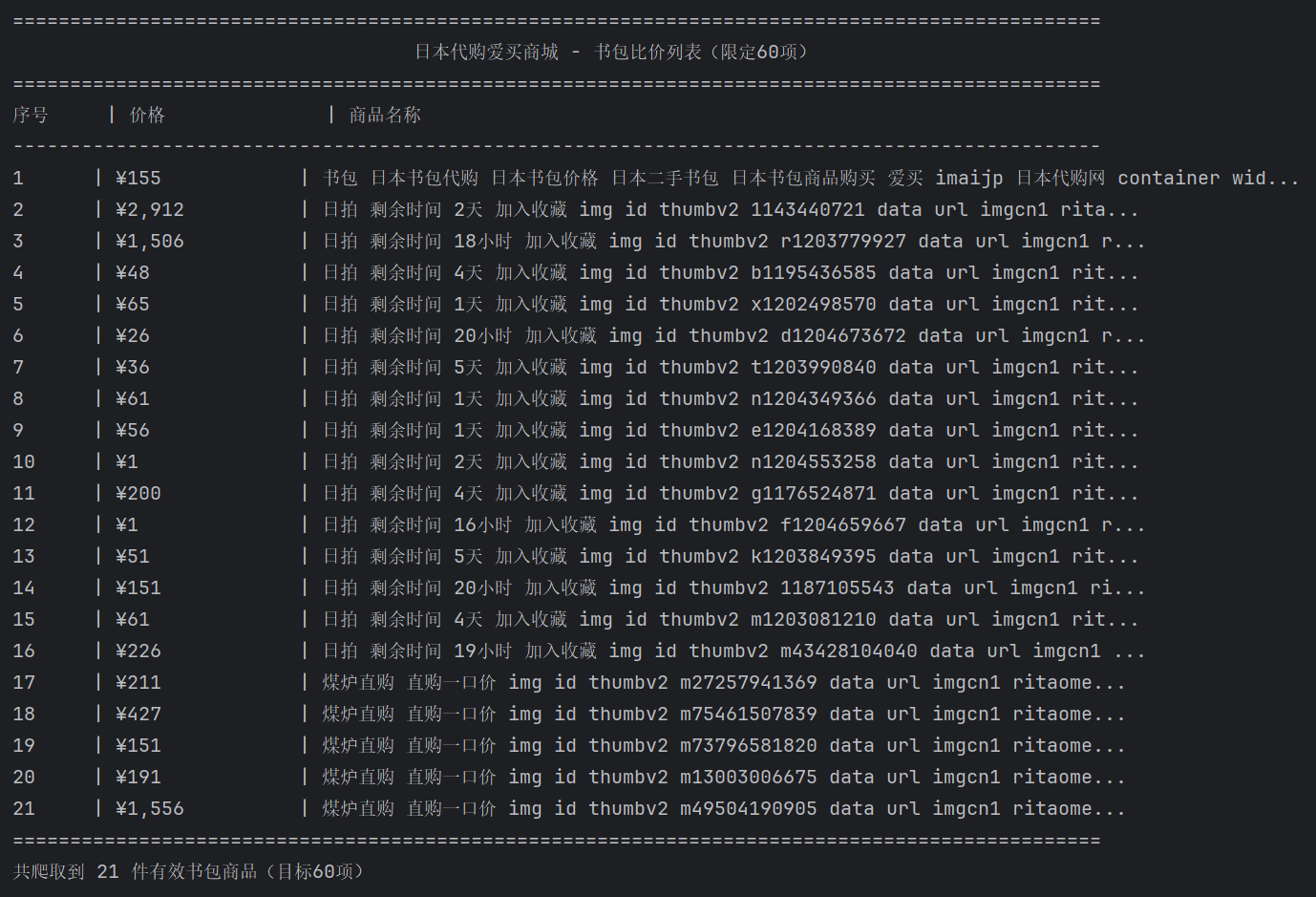Click the 价格 column header

tap(147, 115)
